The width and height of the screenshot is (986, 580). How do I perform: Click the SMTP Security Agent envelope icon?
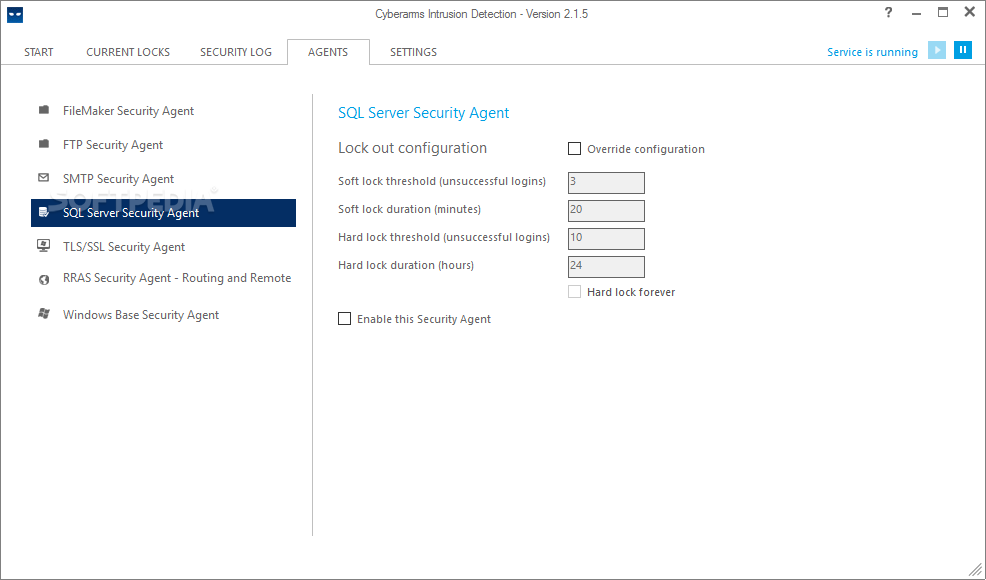[x=43, y=177]
